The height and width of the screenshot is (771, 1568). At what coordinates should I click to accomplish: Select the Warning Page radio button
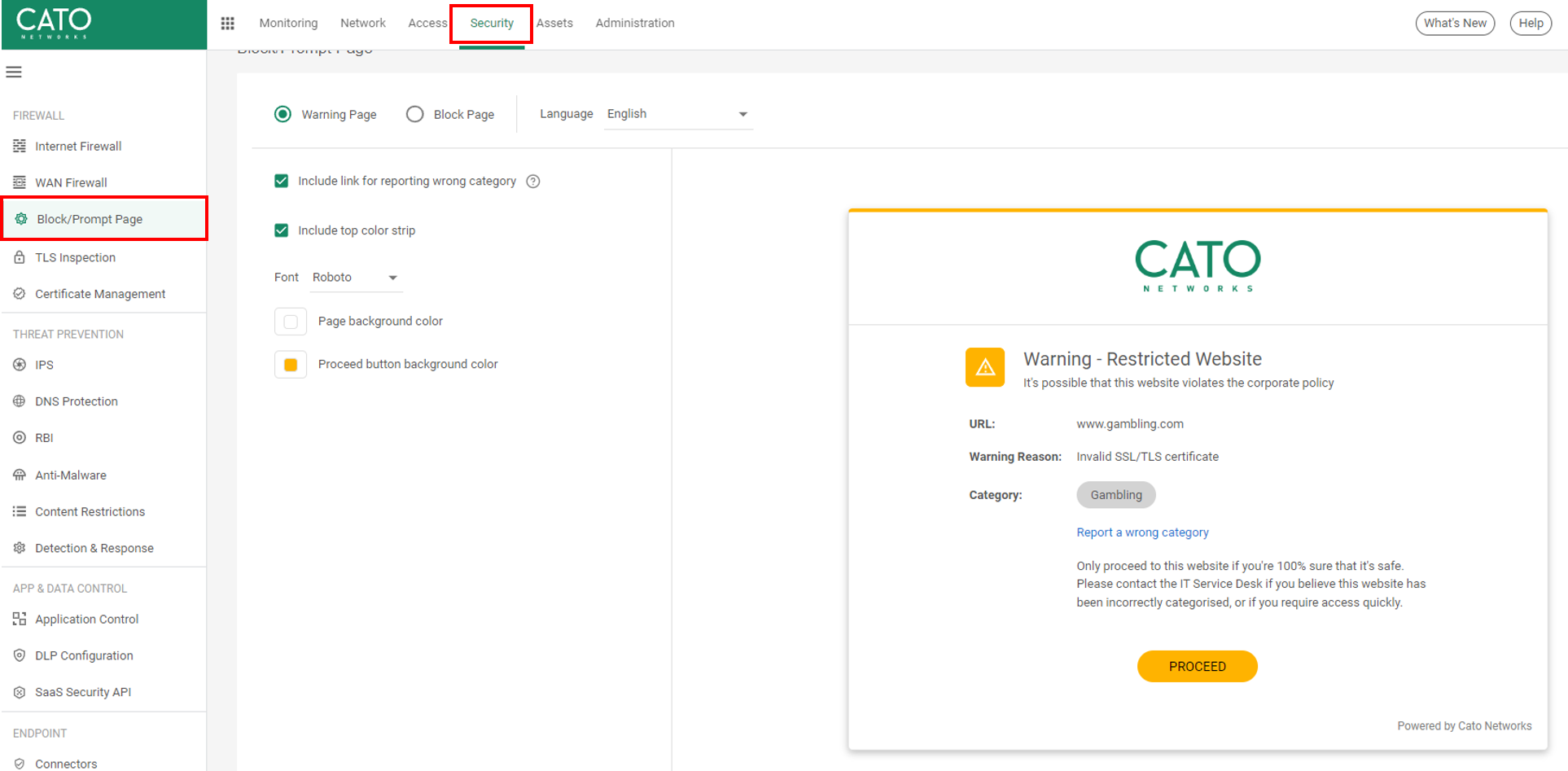[283, 114]
